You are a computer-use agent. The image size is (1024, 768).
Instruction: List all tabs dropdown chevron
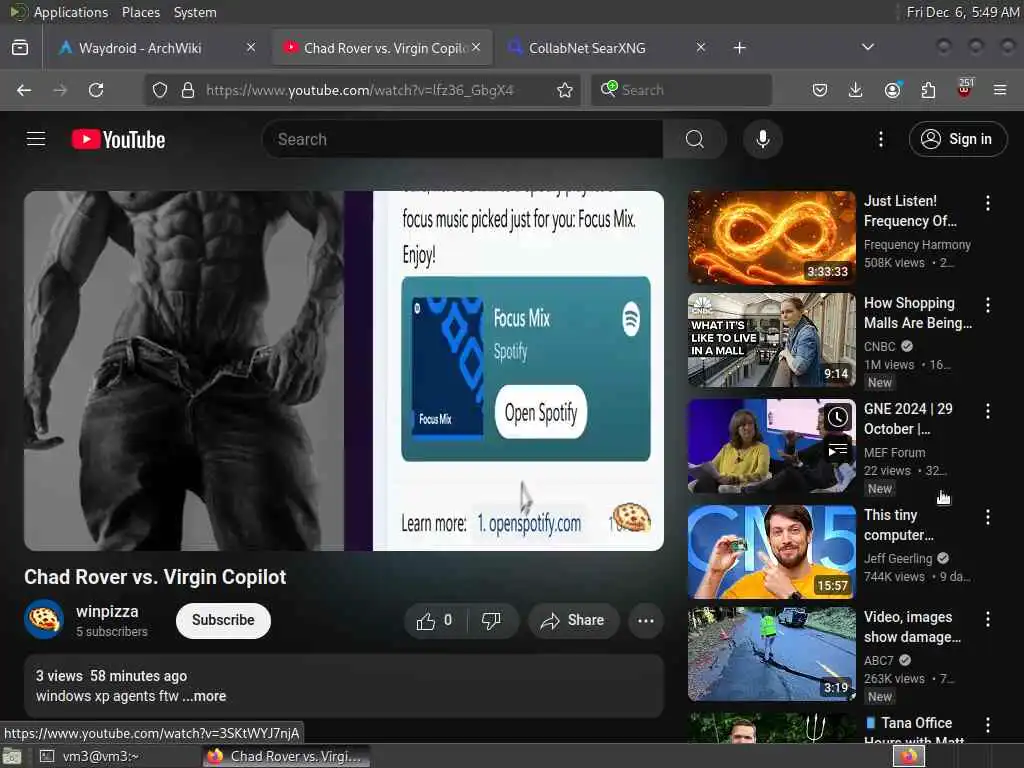[x=867, y=47]
